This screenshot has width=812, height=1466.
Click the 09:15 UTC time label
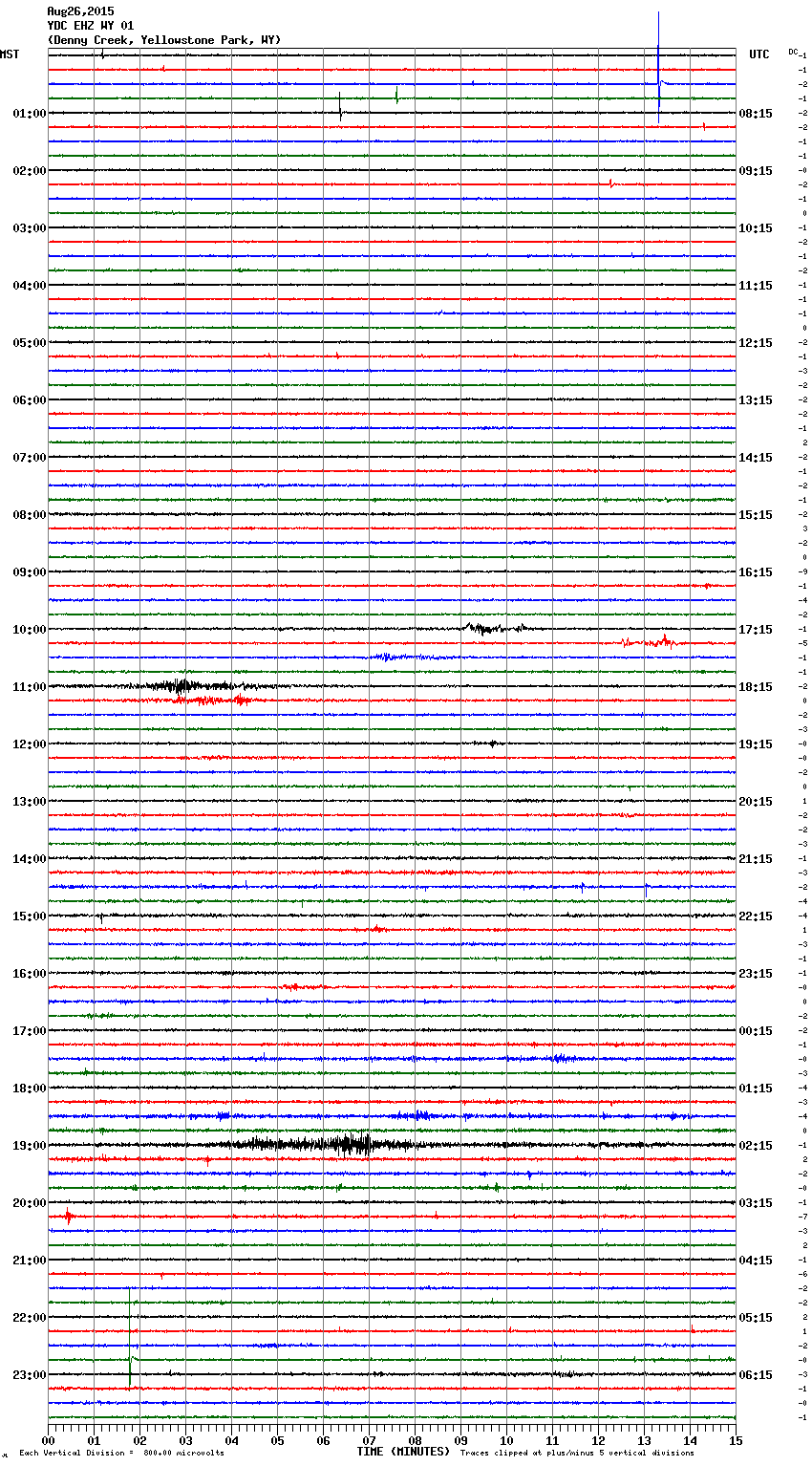point(756,171)
